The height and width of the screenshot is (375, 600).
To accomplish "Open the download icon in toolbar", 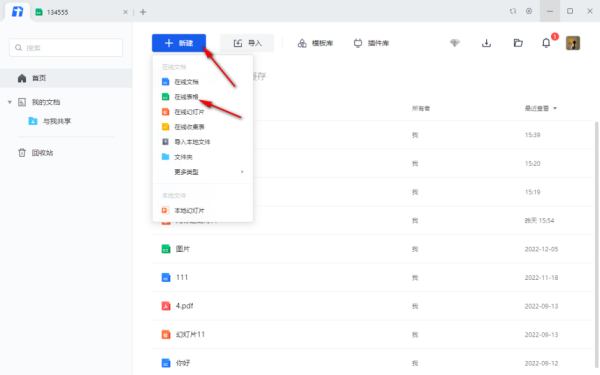I will pos(486,43).
